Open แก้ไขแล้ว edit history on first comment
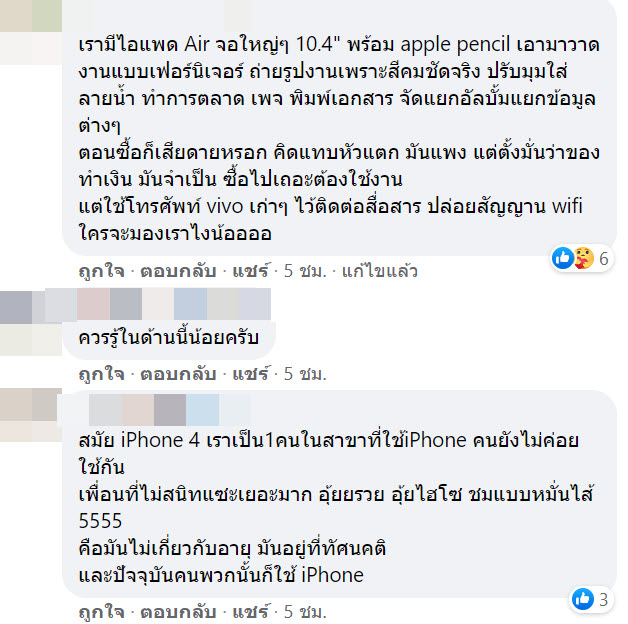 pyautogui.click(x=379, y=271)
